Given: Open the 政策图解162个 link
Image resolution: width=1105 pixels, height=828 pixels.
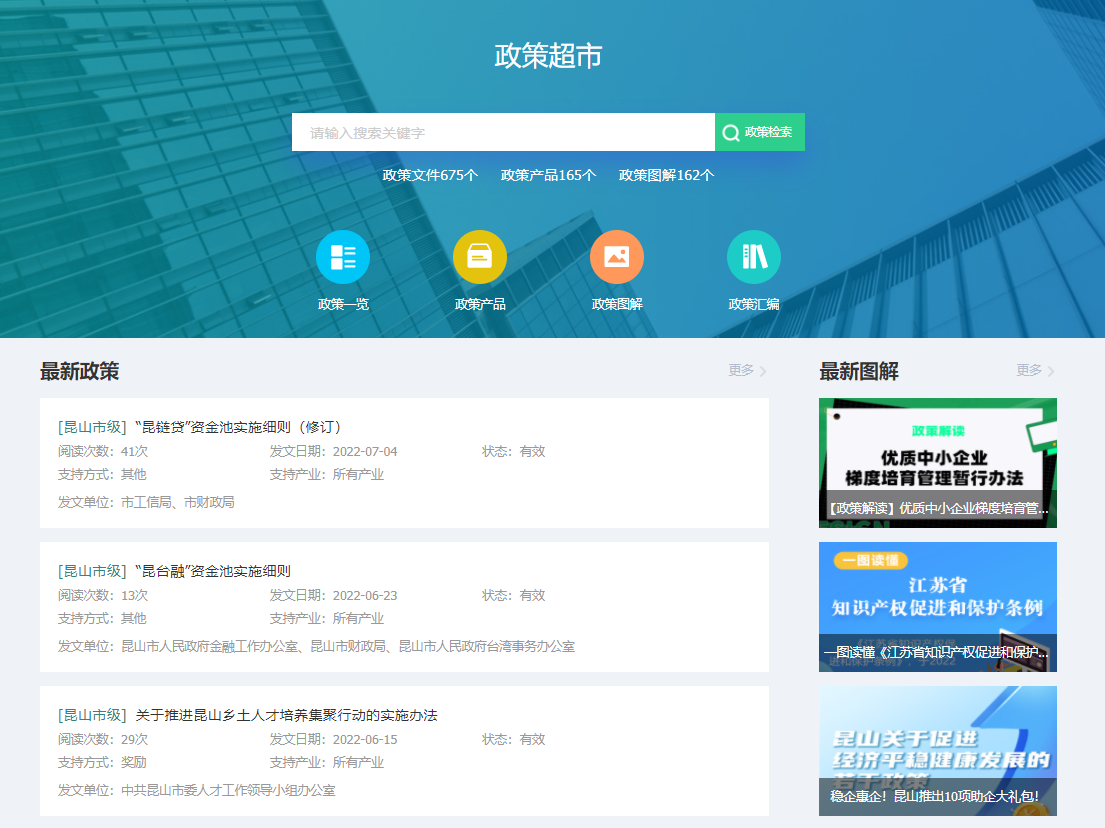Looking at the screenshot, I should point(666,175).
